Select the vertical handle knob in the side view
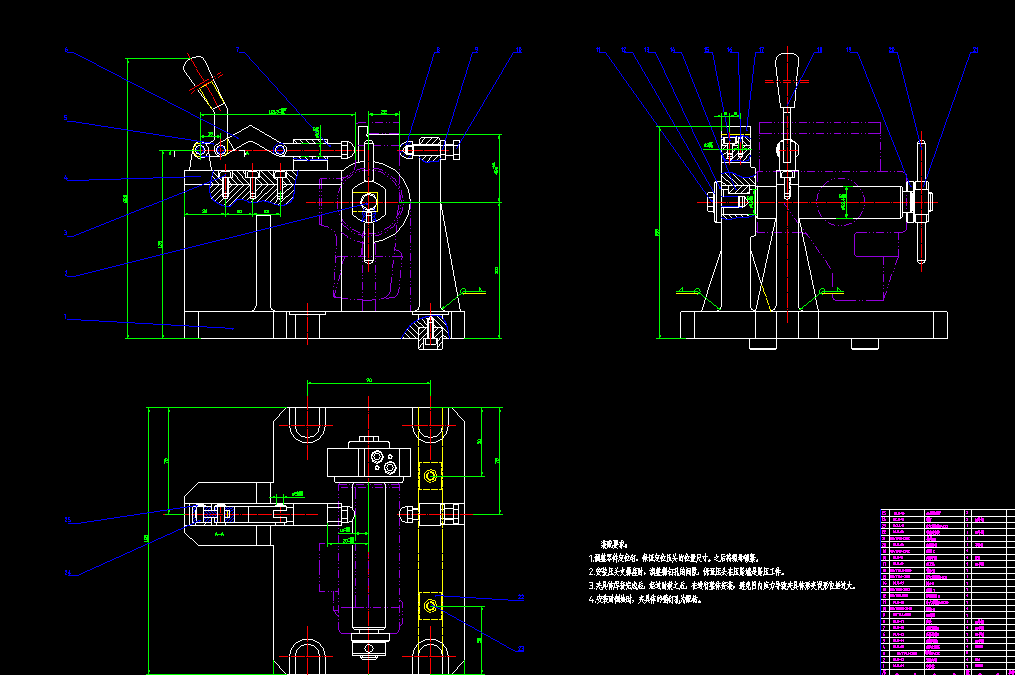The width and height of the screenshot is (1015, 675). pyautogui.click(x=787, y=80)
